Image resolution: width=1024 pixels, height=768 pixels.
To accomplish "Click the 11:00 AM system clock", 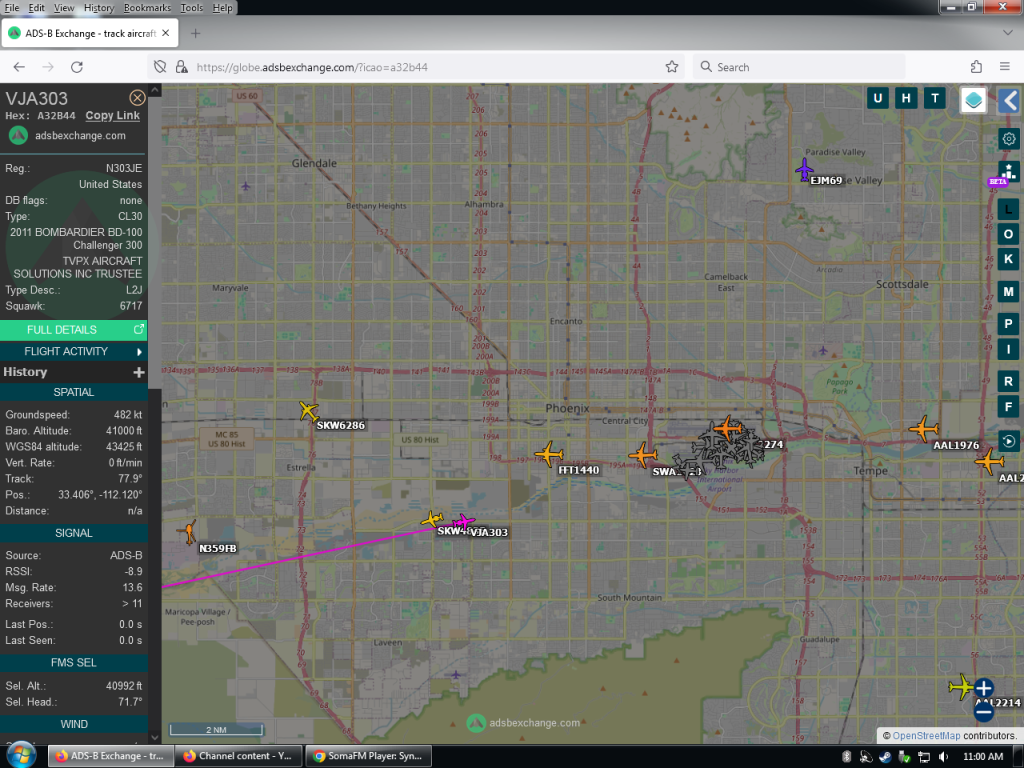I will (x=983, y=756).
